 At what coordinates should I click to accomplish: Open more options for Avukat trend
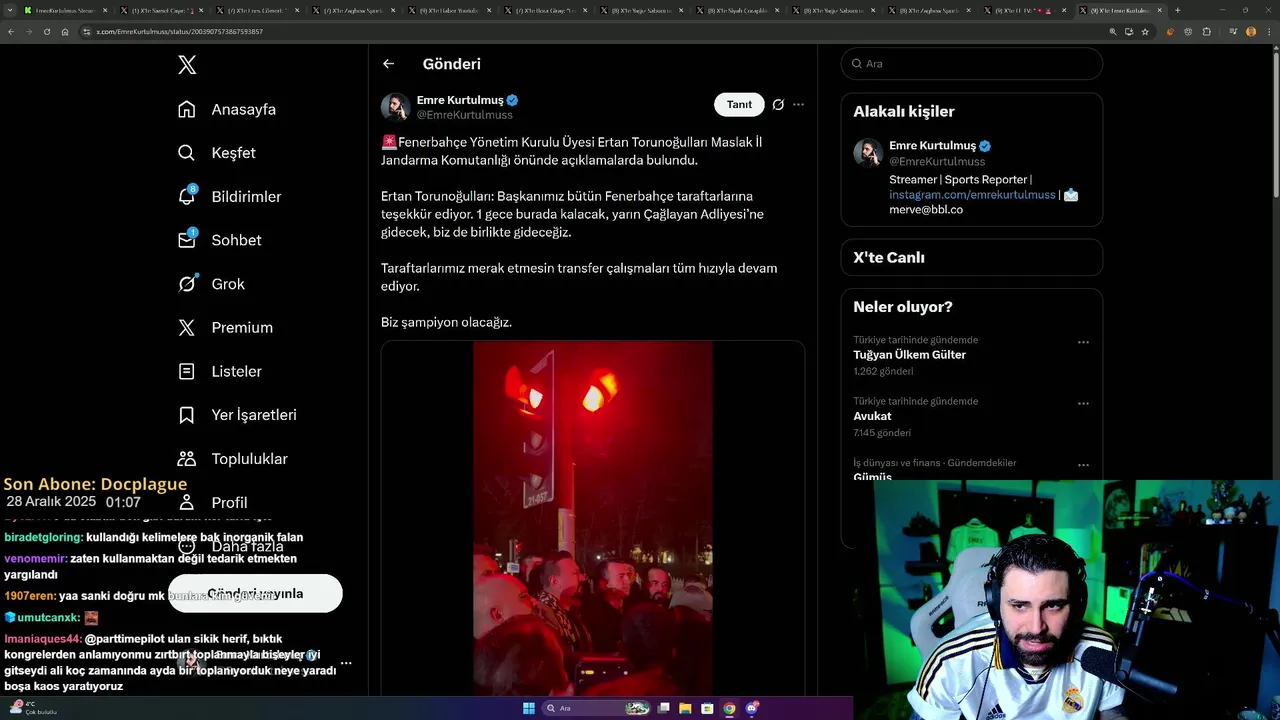tap(1083, 404)
